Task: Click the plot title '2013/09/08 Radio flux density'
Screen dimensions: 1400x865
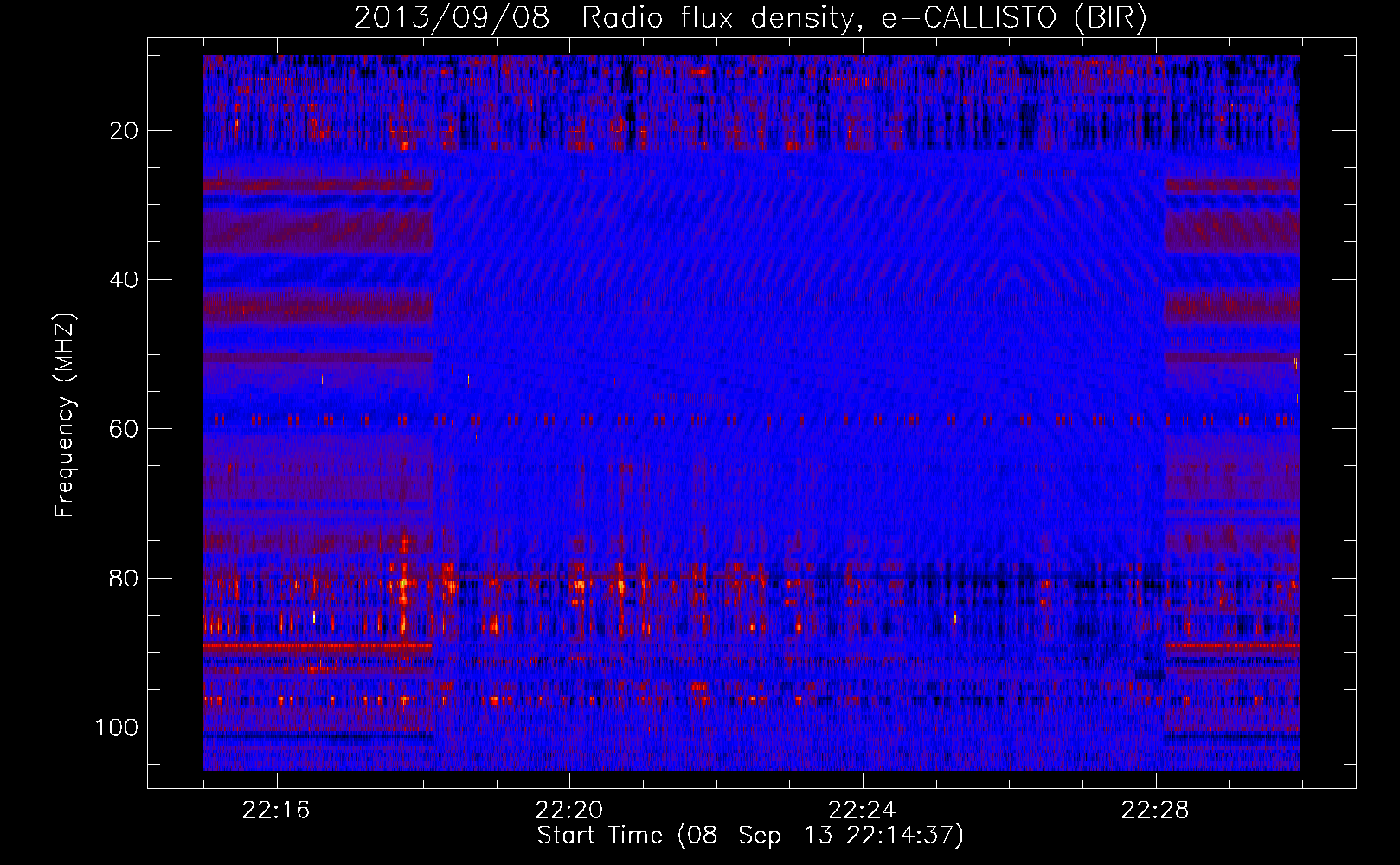Action: pos(750,18)
